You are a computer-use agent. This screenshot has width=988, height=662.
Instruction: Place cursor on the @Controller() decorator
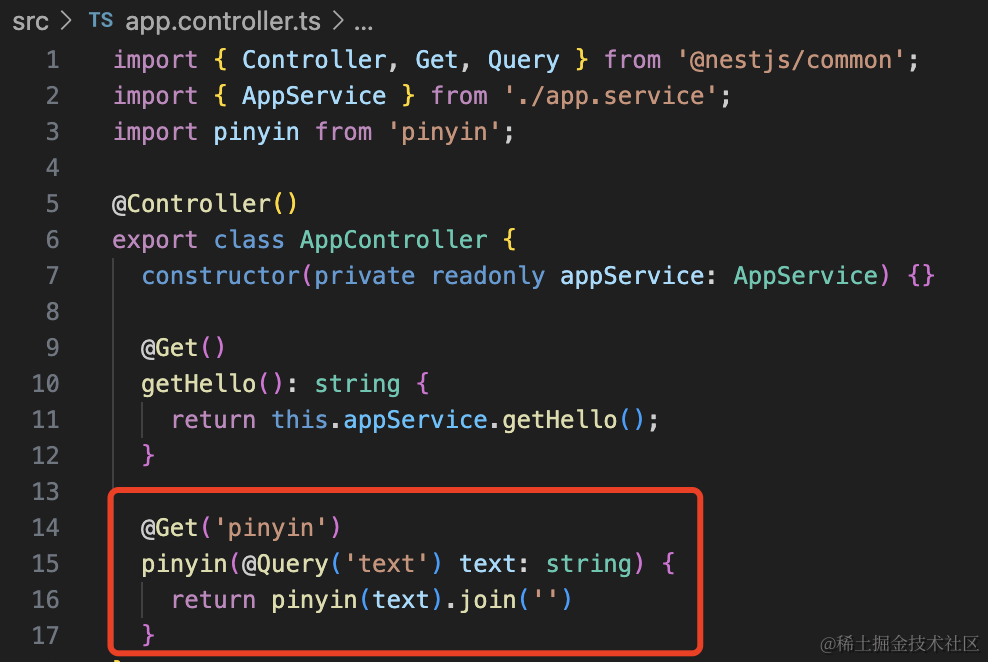tap(205, 204)
